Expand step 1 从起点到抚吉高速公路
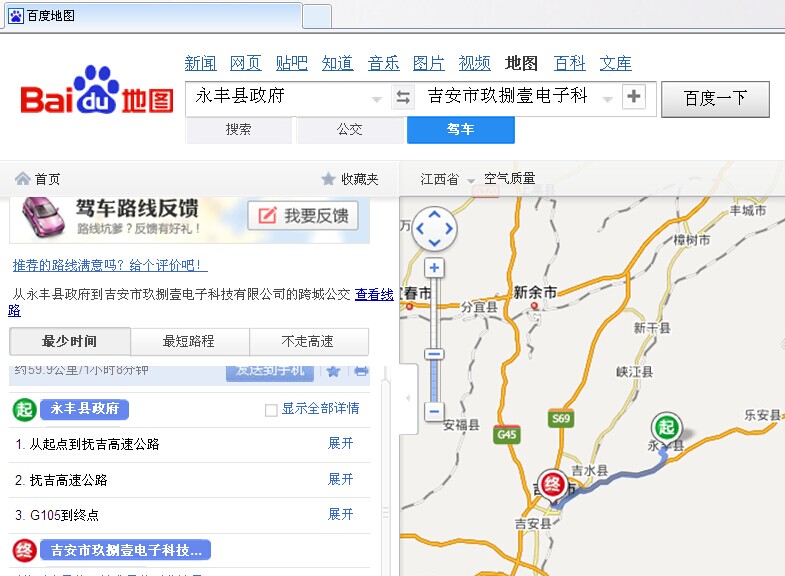 pos(341,443)
